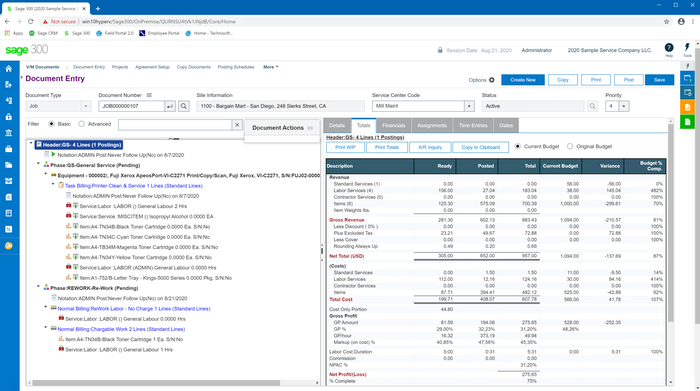Select the Original Budget radio button
This screenshot has width=700, height=391.
click(x=570, y=146)
